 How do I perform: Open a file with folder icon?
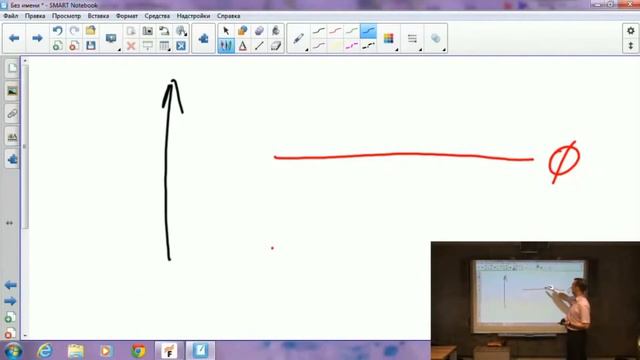(91, 31)
